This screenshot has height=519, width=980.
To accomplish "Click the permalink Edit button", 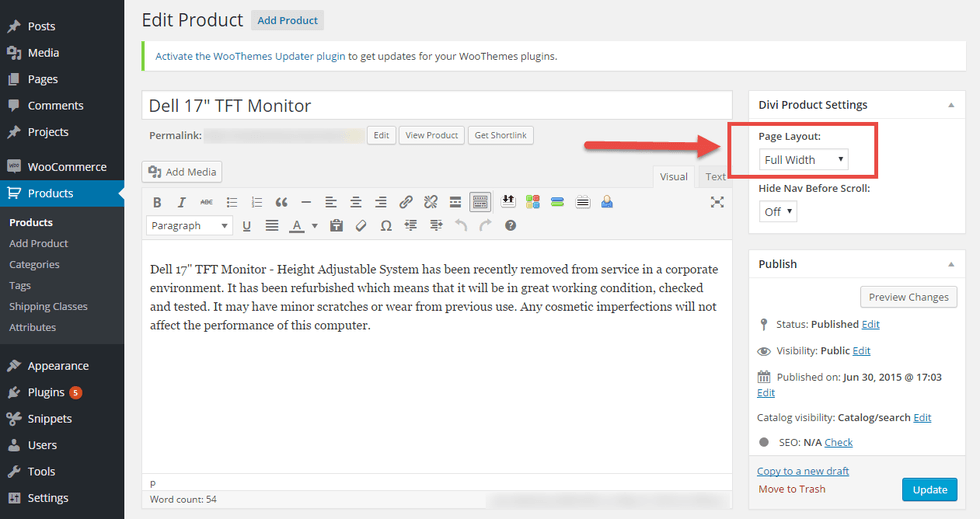I will tap(381, 135).
